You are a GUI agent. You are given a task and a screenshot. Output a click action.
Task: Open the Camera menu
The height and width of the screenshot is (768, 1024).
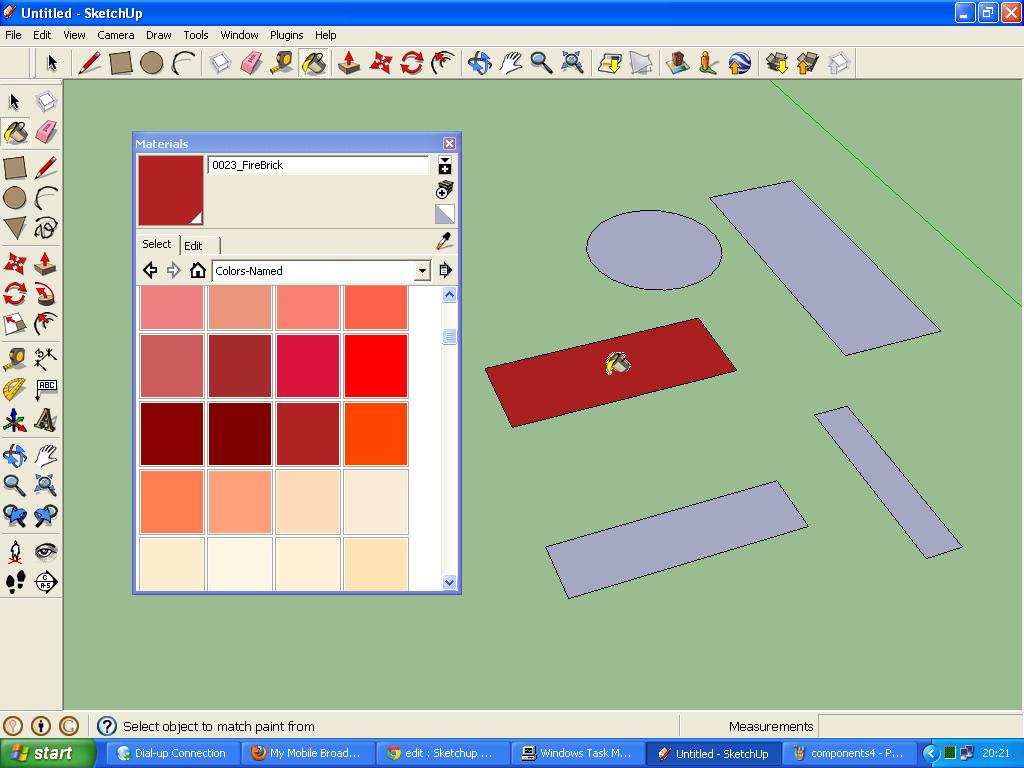(116, 35)
